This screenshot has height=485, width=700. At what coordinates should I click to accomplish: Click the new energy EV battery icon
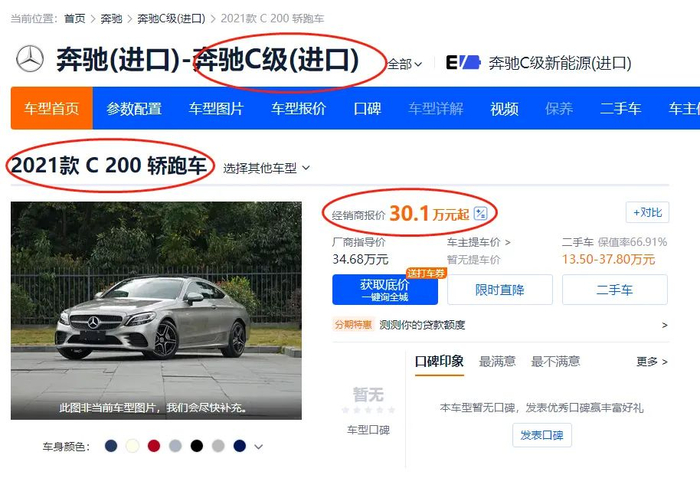(x=463, y=63)
